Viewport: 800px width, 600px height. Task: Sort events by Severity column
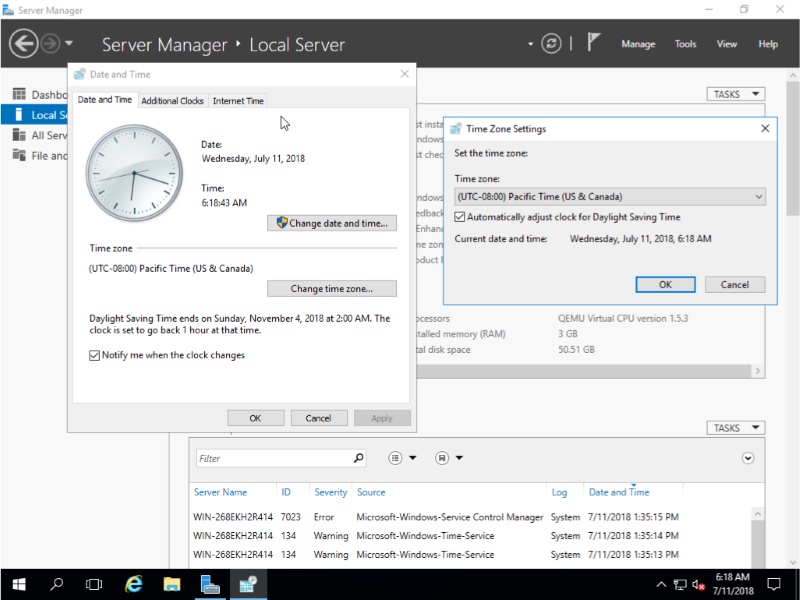331,492
